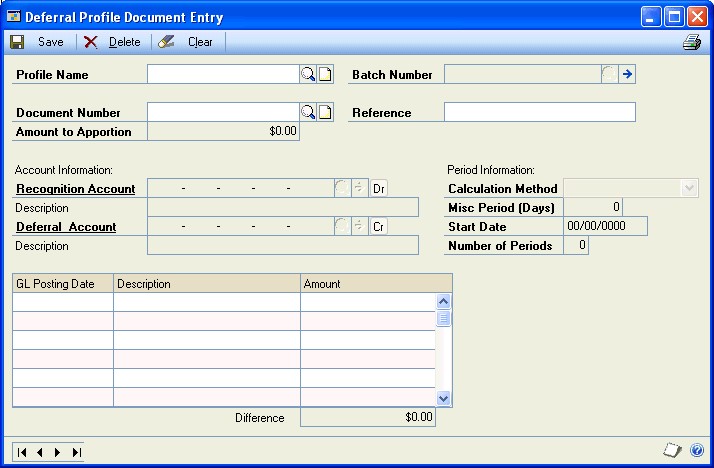Click the Number of Periods field
Screen dimensions: 714x468
(x=576, y=245)
